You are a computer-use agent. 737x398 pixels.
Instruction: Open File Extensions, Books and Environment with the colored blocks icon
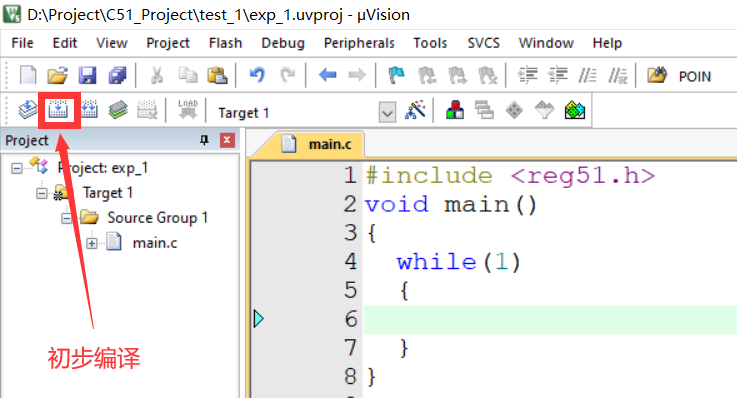click(455, 110)
